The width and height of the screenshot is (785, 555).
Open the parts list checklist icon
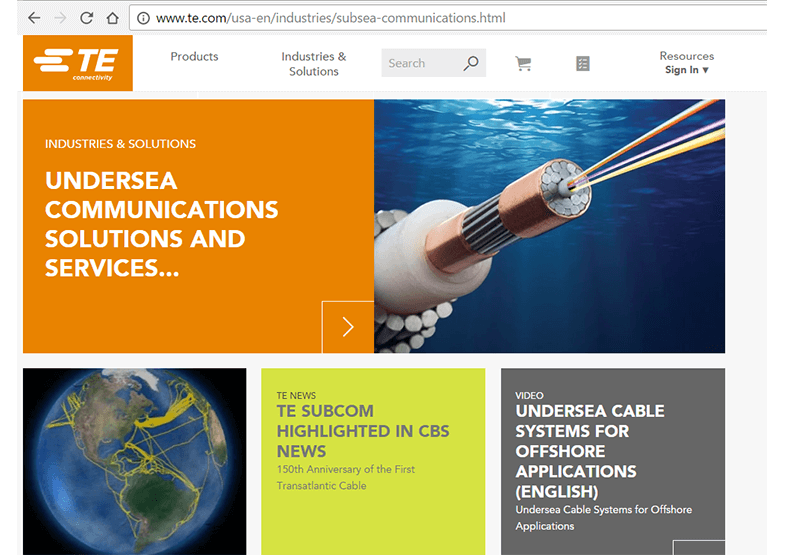[x=583, y=63]
